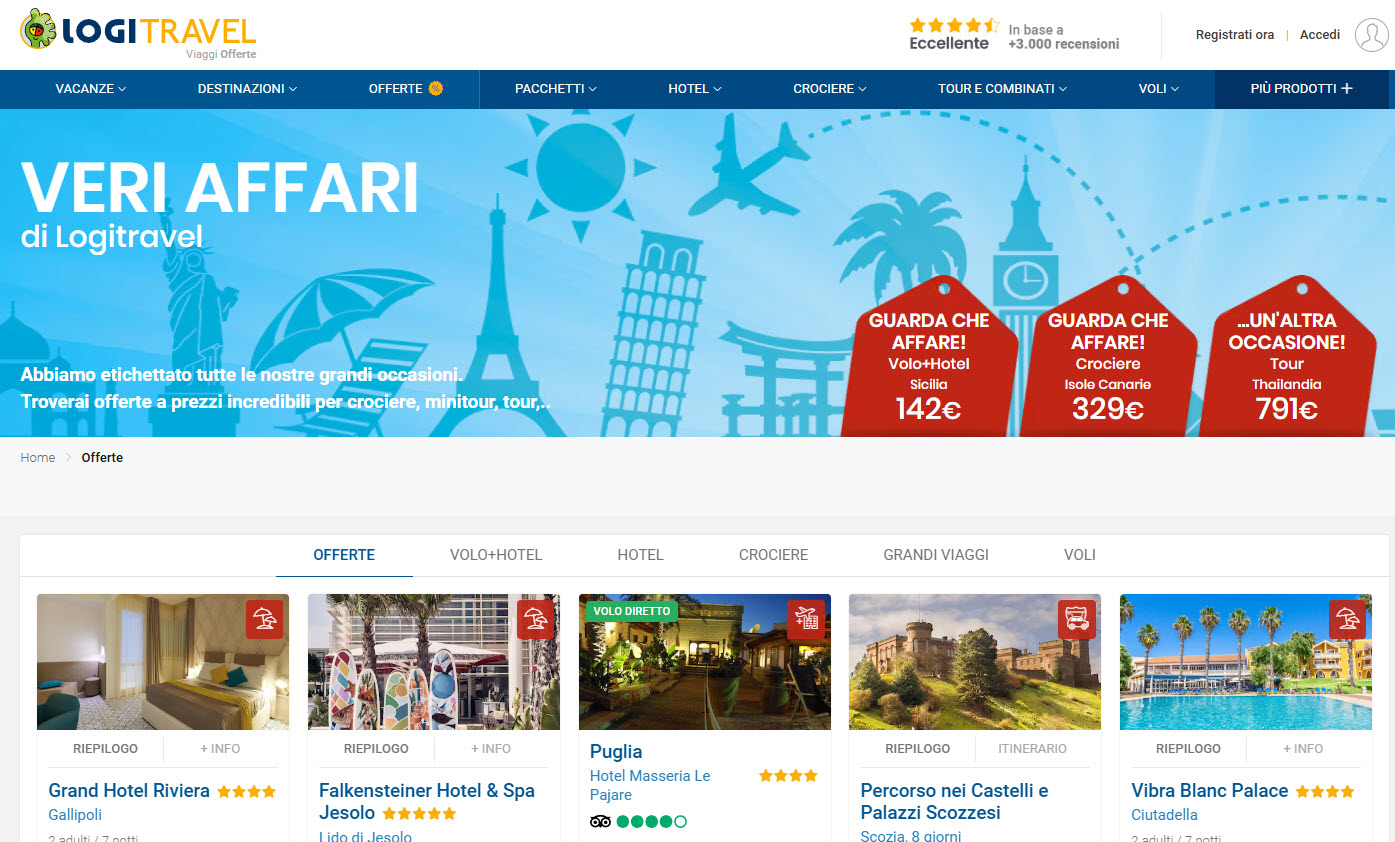Click the Accedi login link
The image size is (1395, 842).
coord(1320,35)
